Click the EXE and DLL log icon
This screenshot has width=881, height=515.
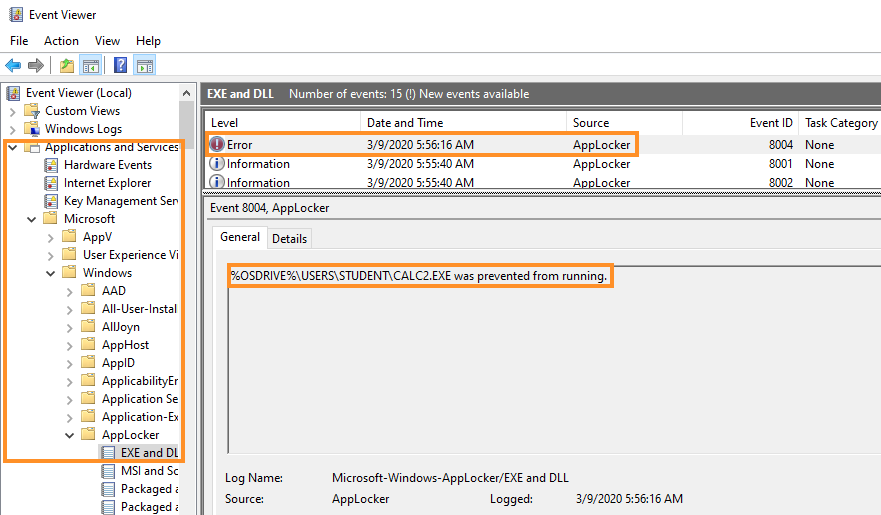pyautogui.click(x=108, y=453)
